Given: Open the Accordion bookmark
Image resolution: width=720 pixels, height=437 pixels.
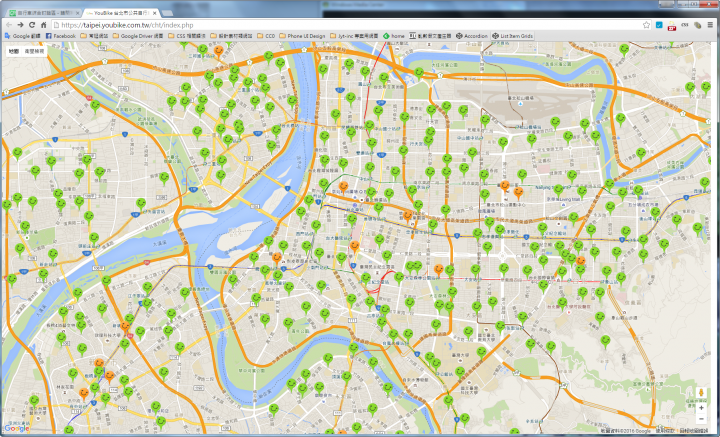Looking at the screenshot, I should tap(472, 36).
